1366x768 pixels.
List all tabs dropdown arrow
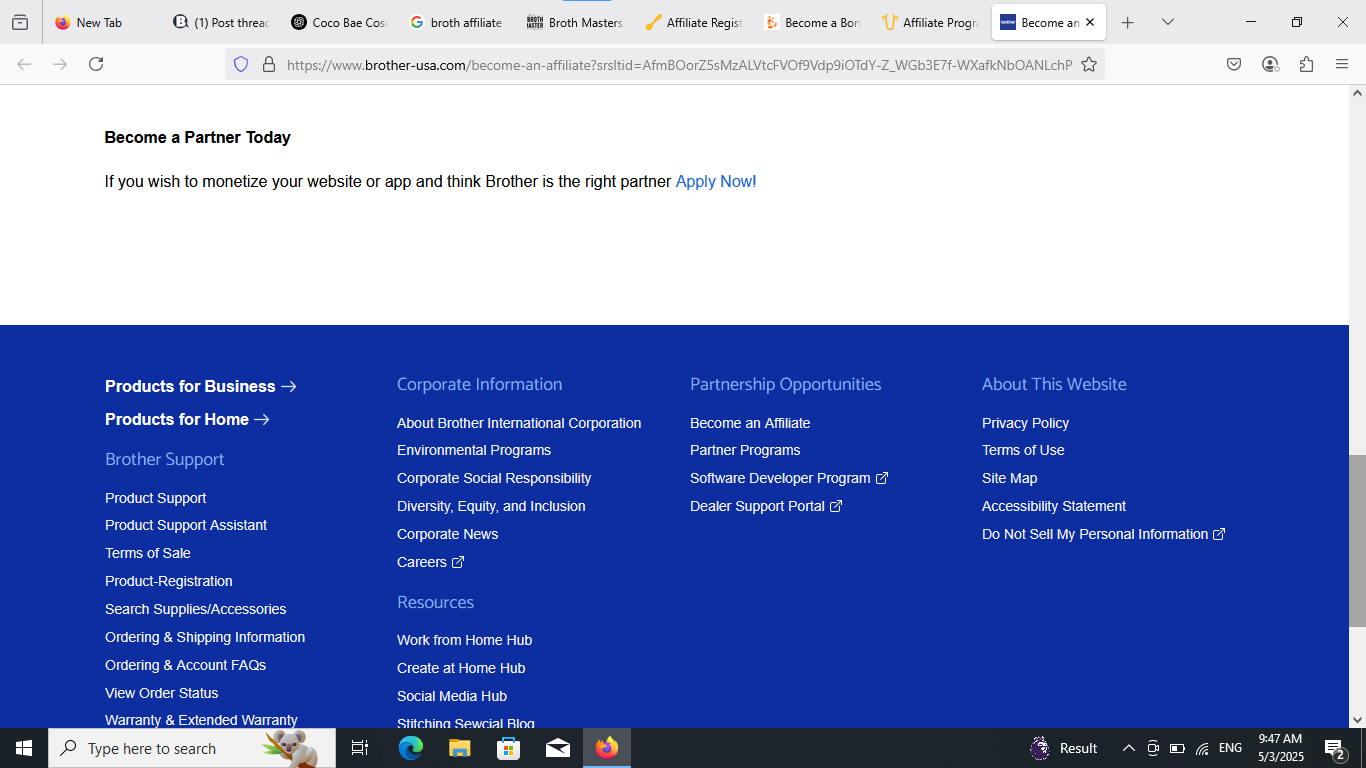coord(1168,22)
